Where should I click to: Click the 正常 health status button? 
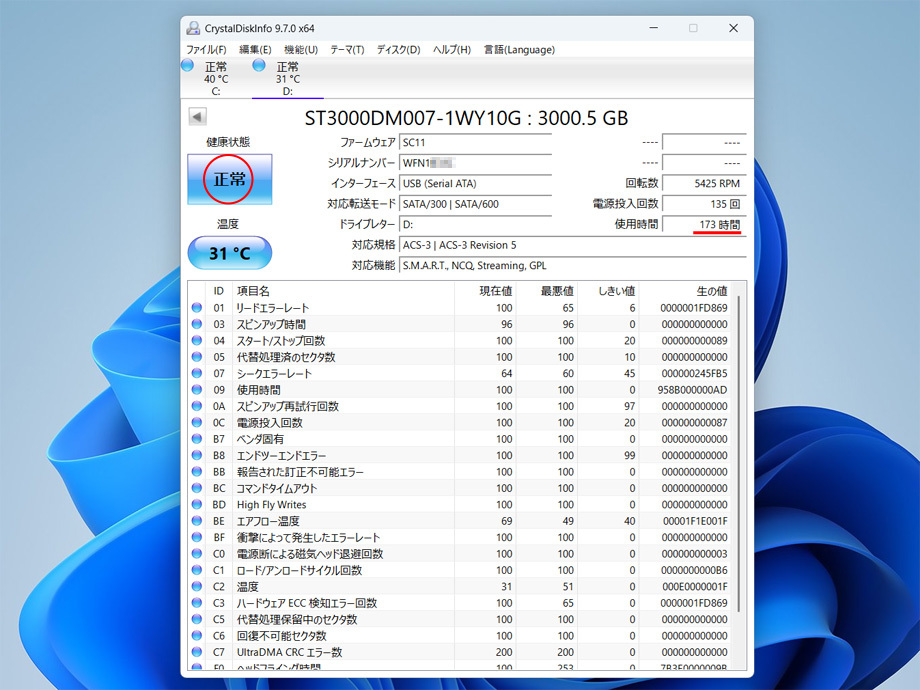[229, 179]
